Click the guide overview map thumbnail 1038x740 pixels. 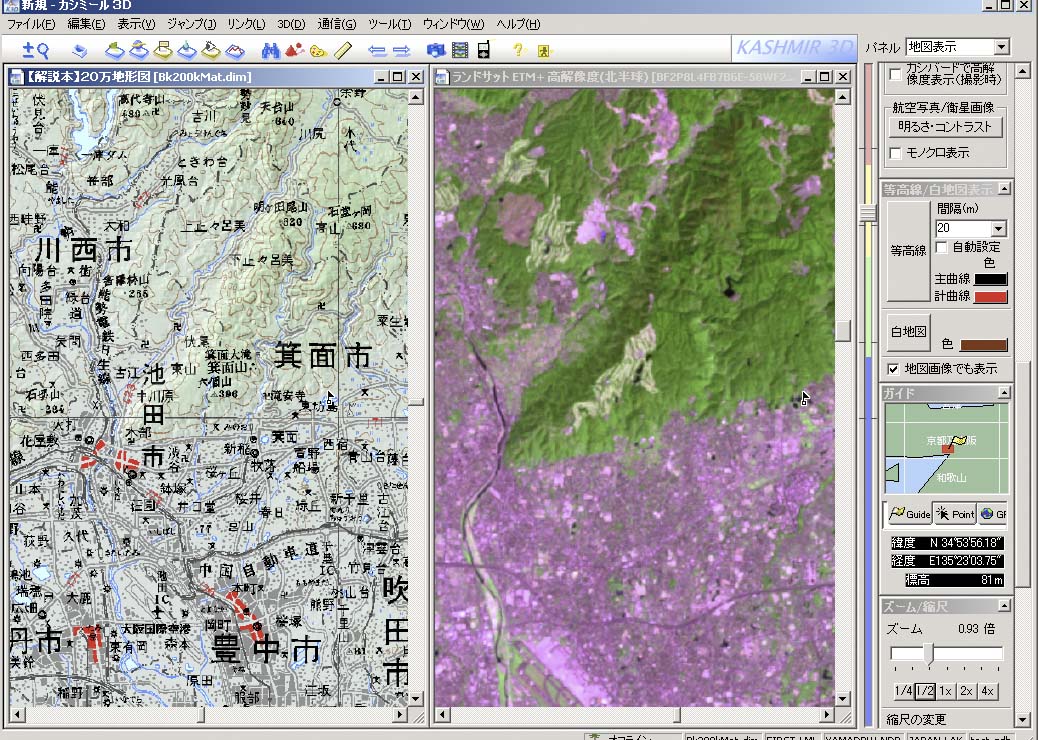click(947, 448)
